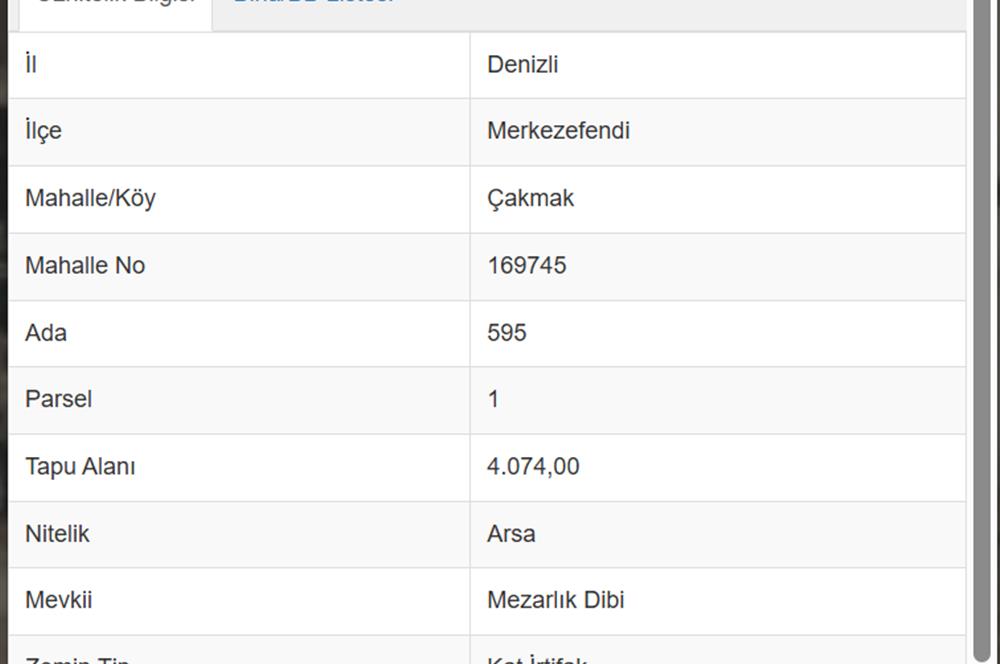This screenshot has height=664, width=1000.
Task: Open the Bina/BB Listesi tab
Action: click(x=314, y=3)
